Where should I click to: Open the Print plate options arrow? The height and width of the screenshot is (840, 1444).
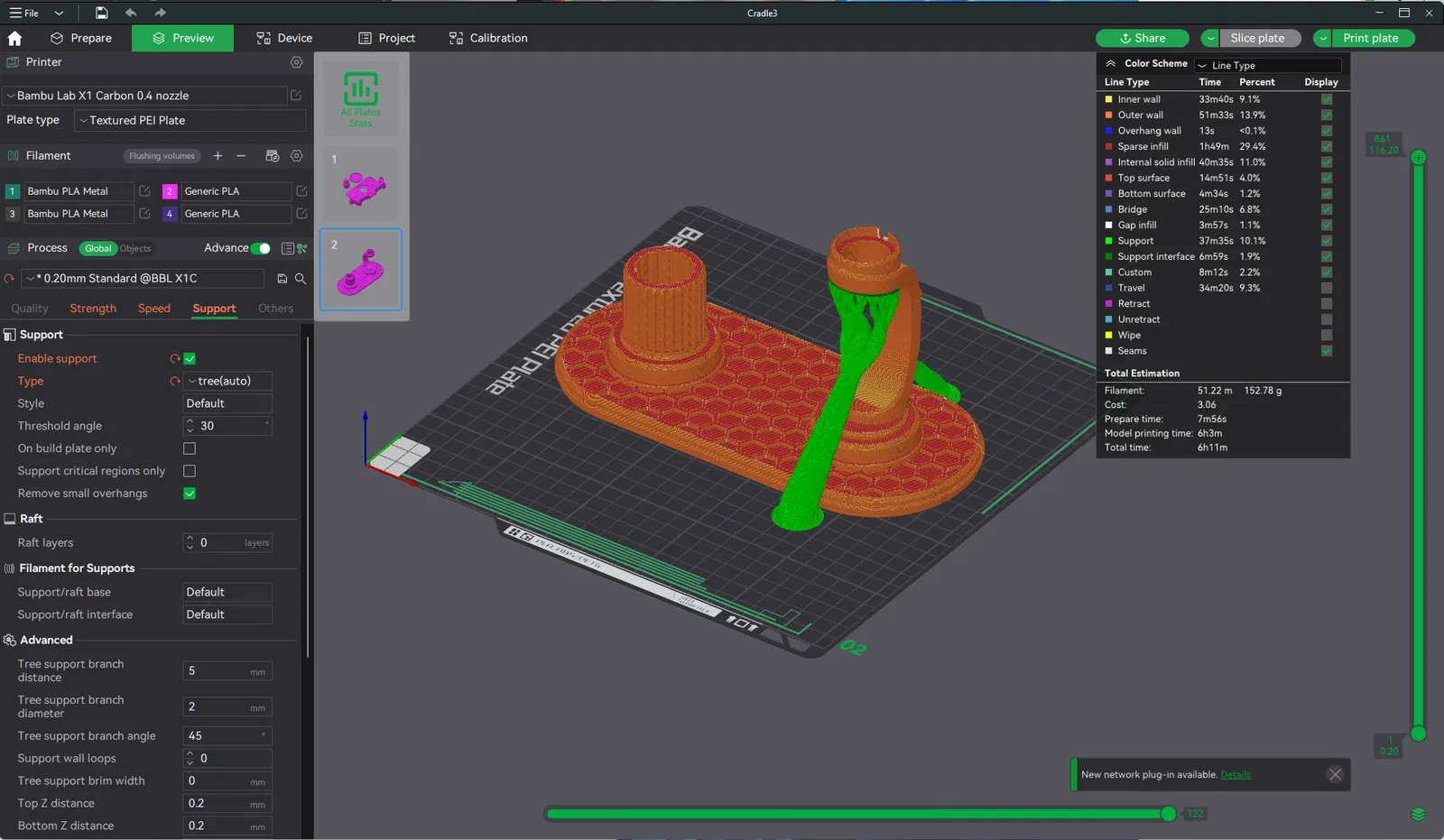click(1322, 39)
